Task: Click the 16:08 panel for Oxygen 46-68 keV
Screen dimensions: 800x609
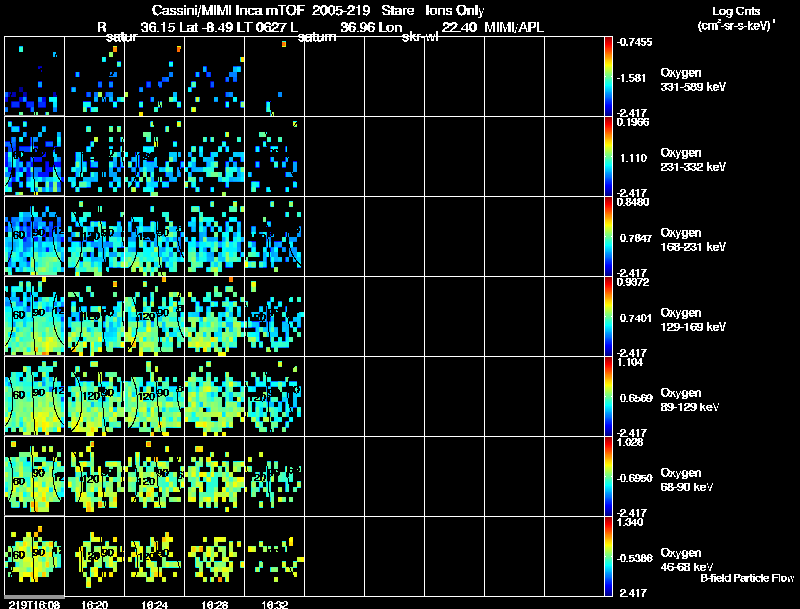Action: pyautogui.click(x=35, y=556)
